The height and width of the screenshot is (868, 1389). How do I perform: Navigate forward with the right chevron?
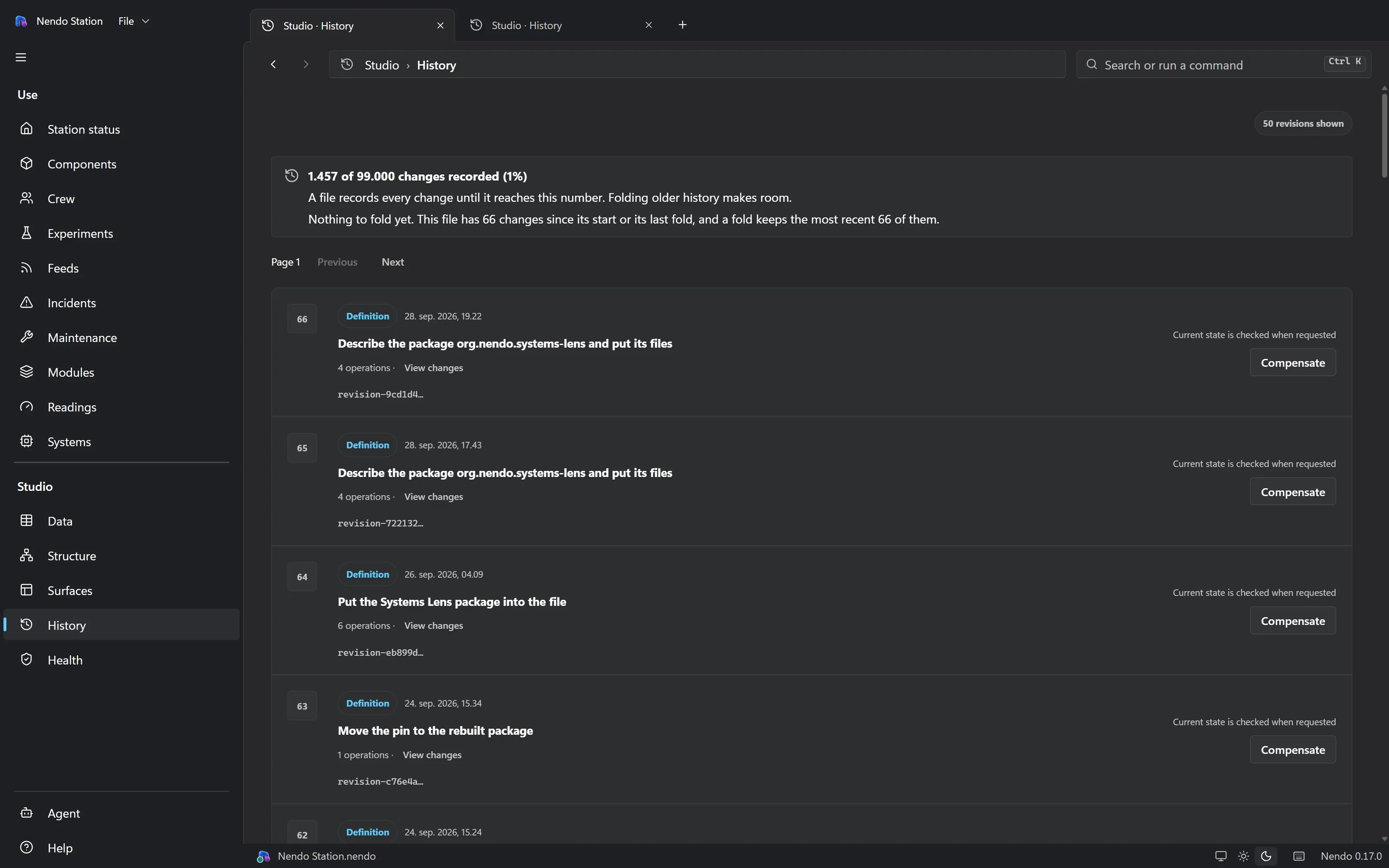coord(306,64)
